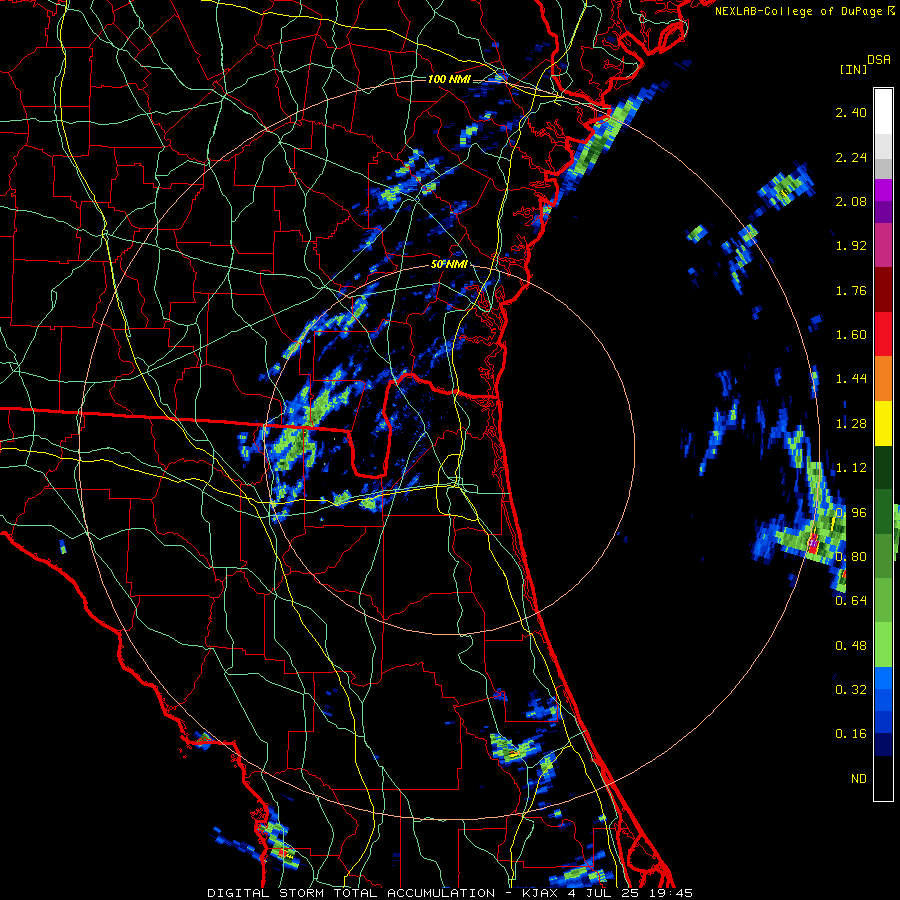Select the 0.64 legend value
This screenshot has width=900, height=900.
tap(851, 601)
